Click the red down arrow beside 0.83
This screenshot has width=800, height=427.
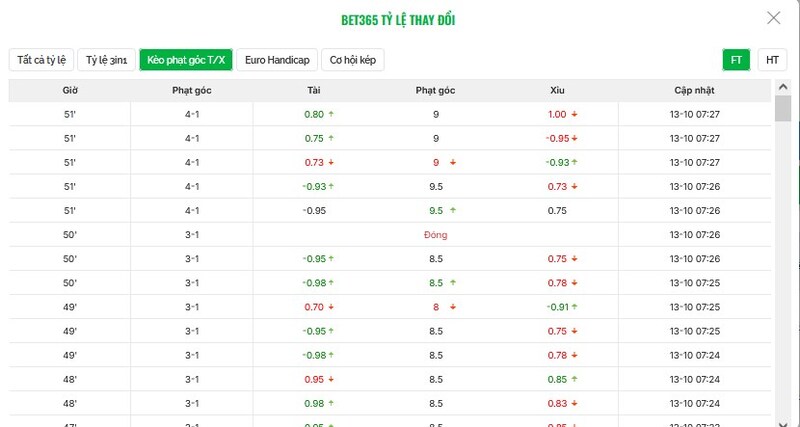point(575,403)
